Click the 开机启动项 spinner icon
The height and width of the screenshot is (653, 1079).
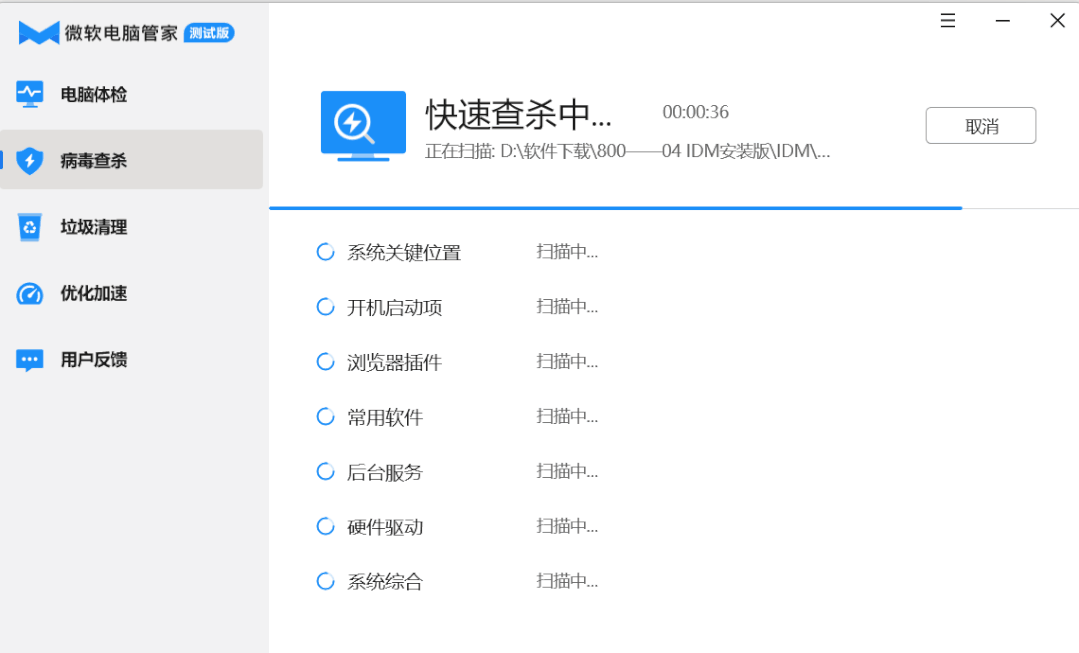(325, 307)
